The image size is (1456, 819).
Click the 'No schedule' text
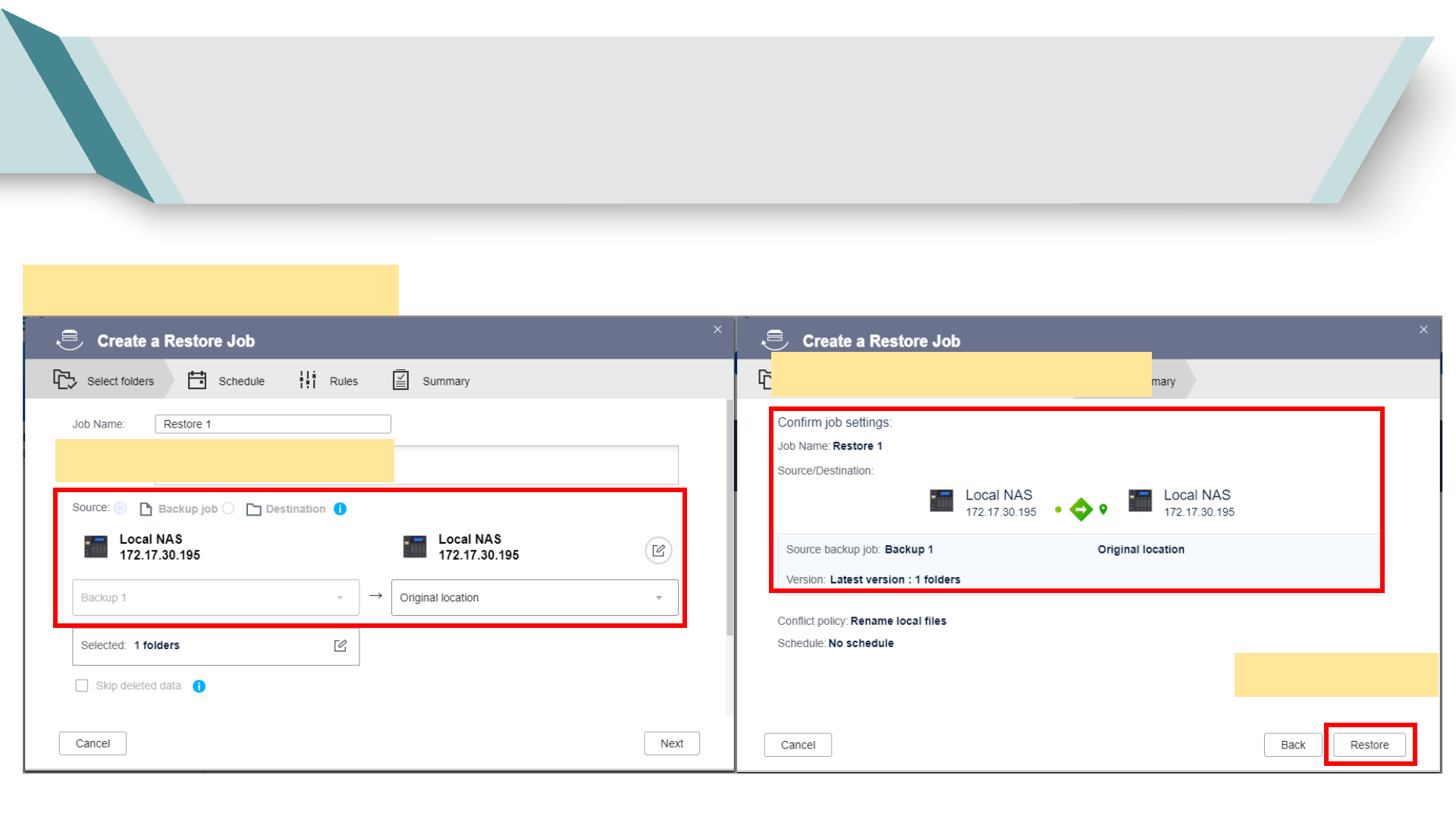point(861,643)
